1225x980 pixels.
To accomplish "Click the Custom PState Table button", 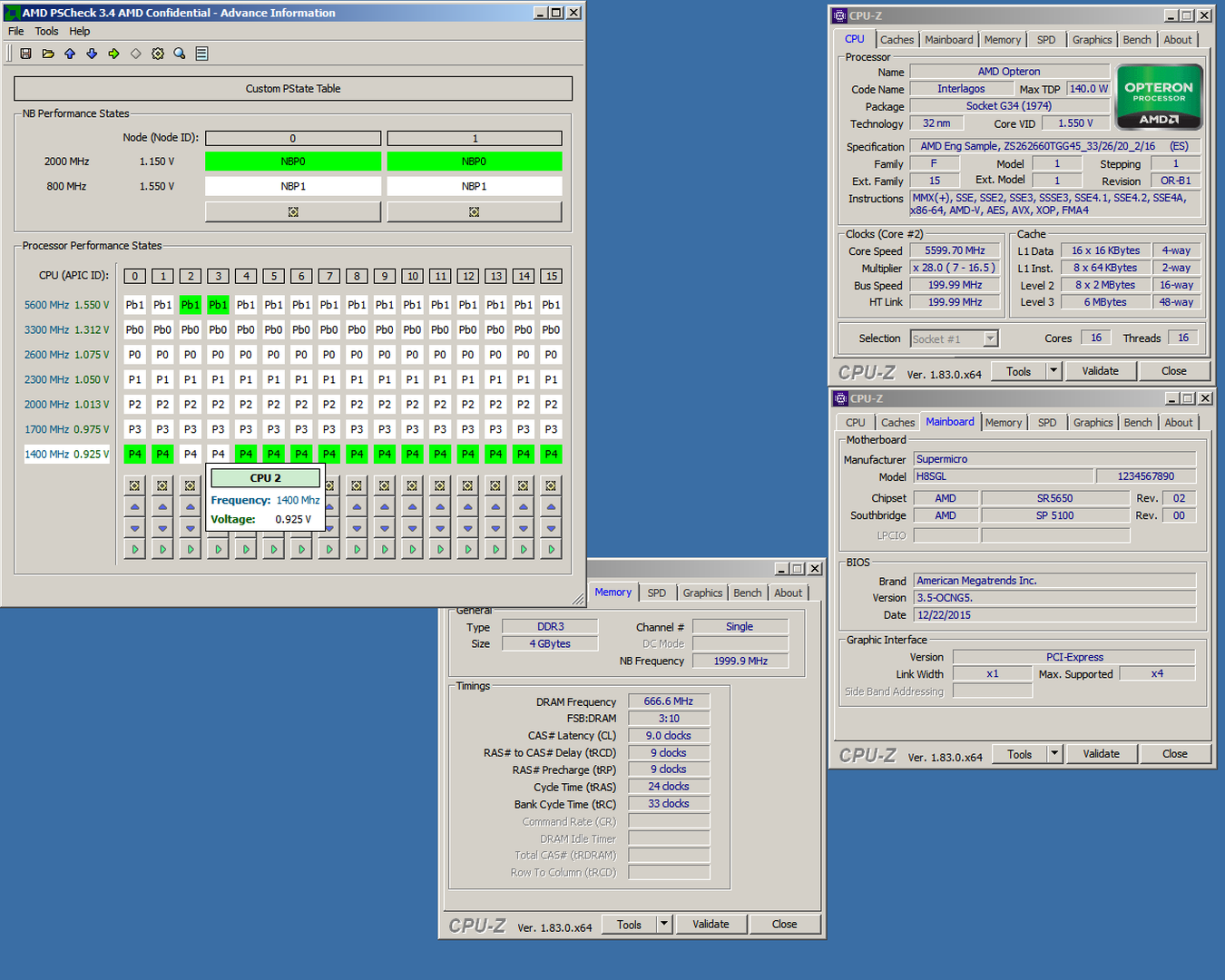I will pyautogui.click(x=293, y=89).
